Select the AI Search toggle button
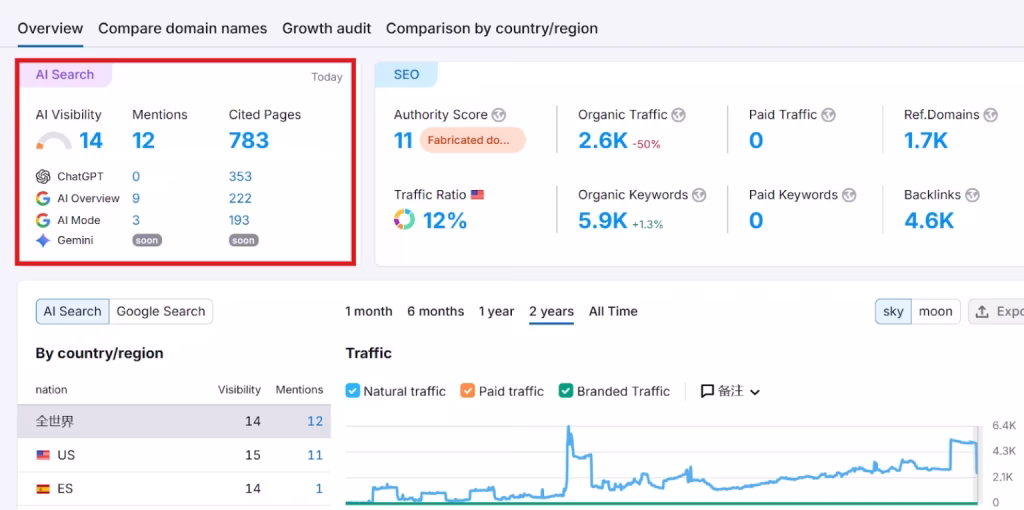This screenshot has width=1024, height=510. click(x=72, y=311)
